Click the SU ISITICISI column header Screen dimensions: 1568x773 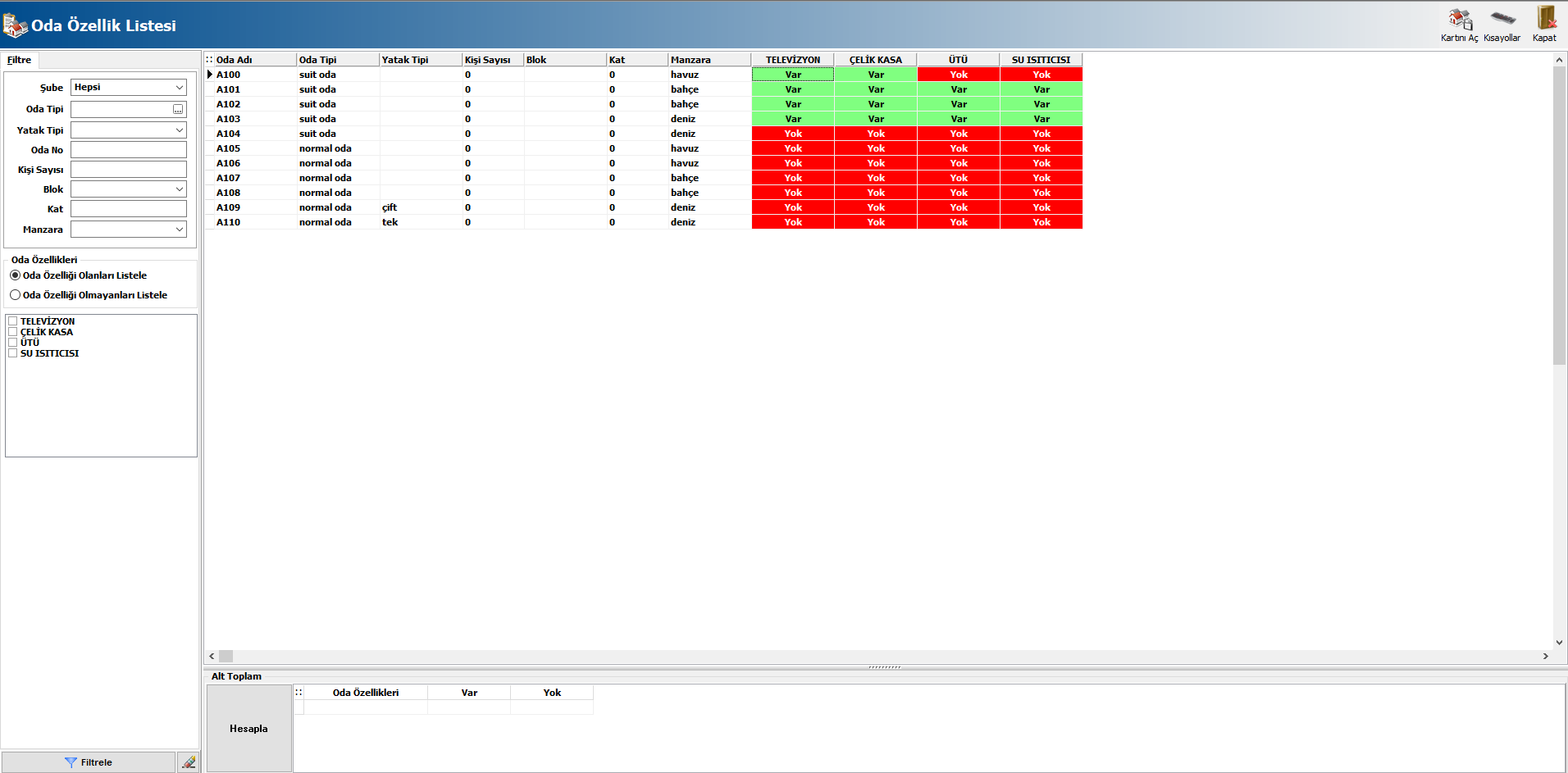[x=1042, y=60]
